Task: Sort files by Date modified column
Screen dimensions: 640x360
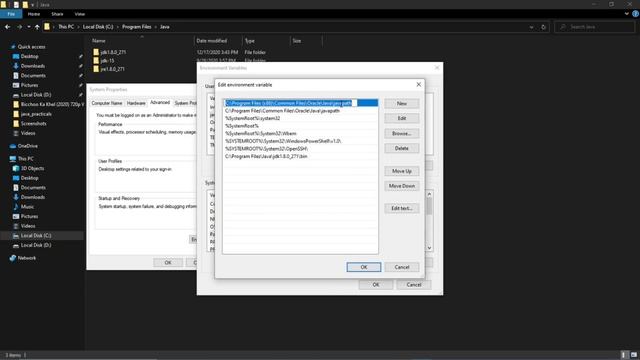Action: [x=211, y=41]
